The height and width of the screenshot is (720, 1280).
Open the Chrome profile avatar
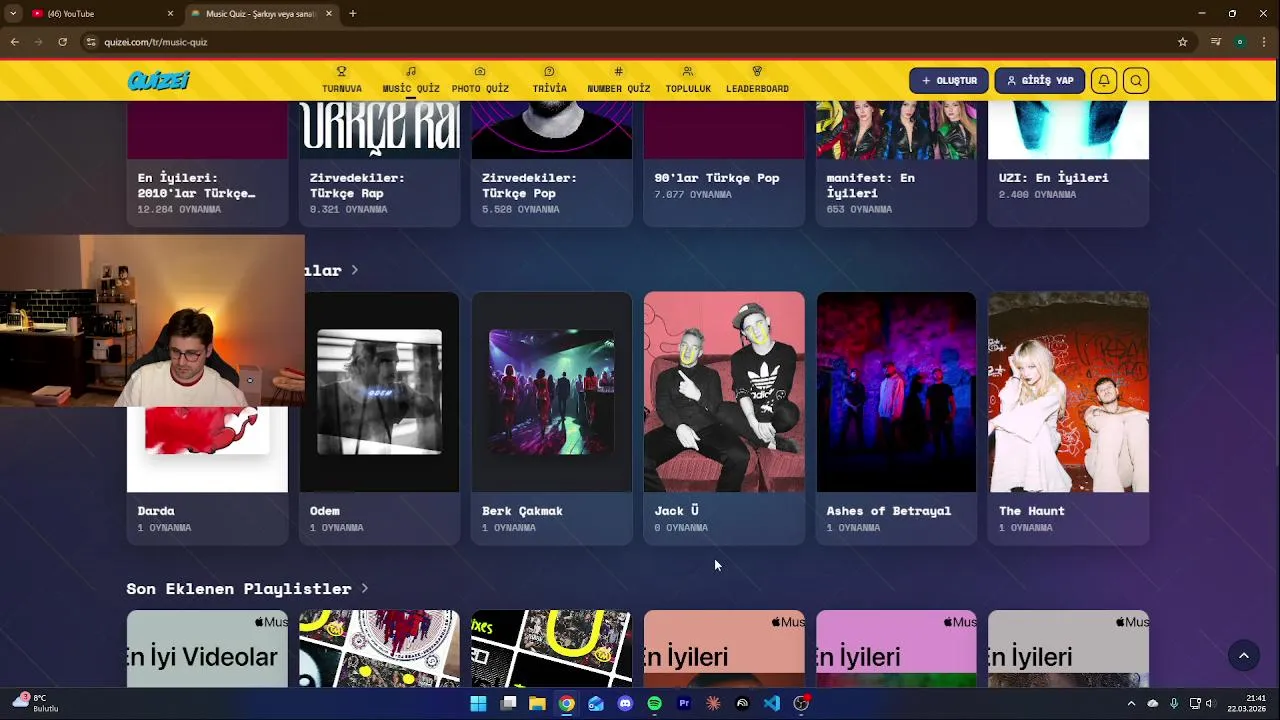pyautogui.click(x=1240, y=42)
